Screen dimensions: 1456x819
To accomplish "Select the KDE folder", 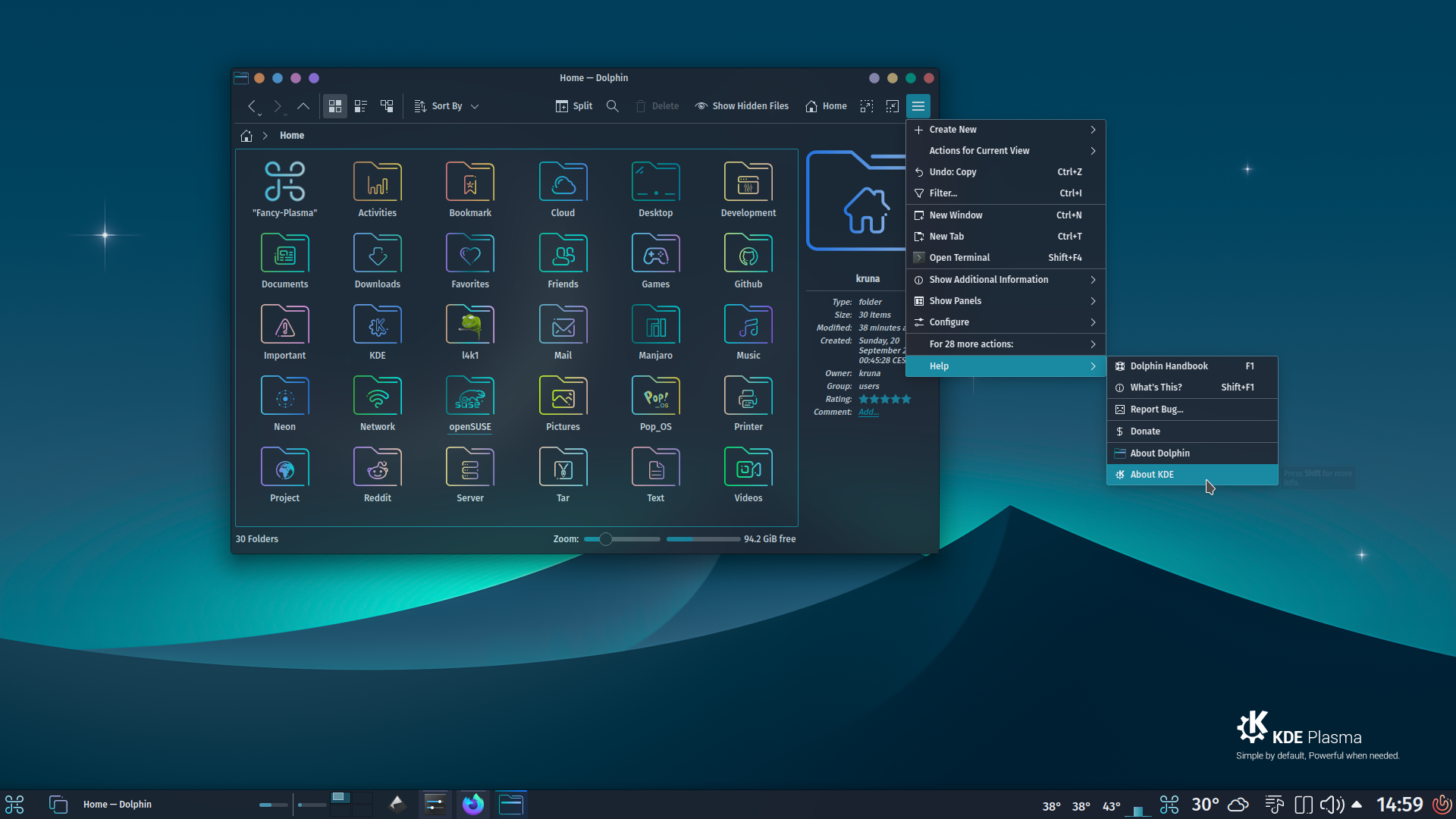I will click(x=378, y=331).
